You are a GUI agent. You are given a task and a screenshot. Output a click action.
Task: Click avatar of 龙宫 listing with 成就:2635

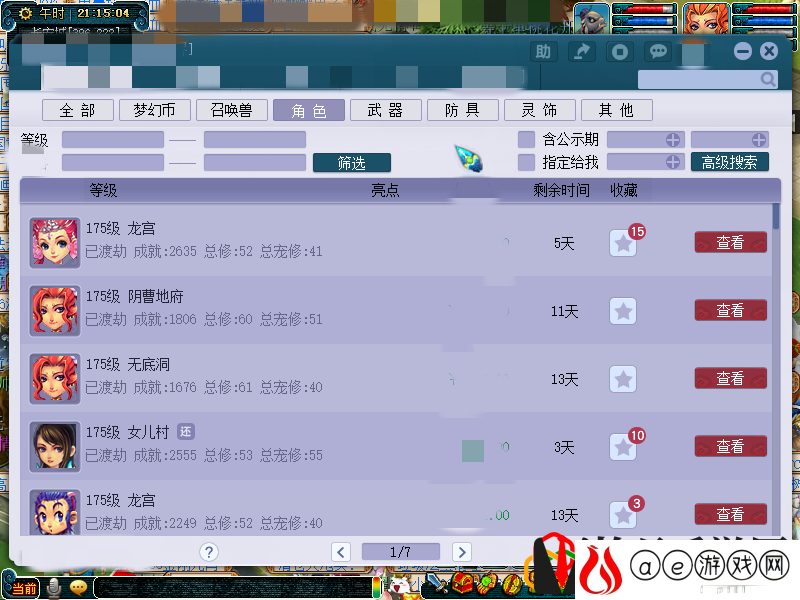pos(55,243)
